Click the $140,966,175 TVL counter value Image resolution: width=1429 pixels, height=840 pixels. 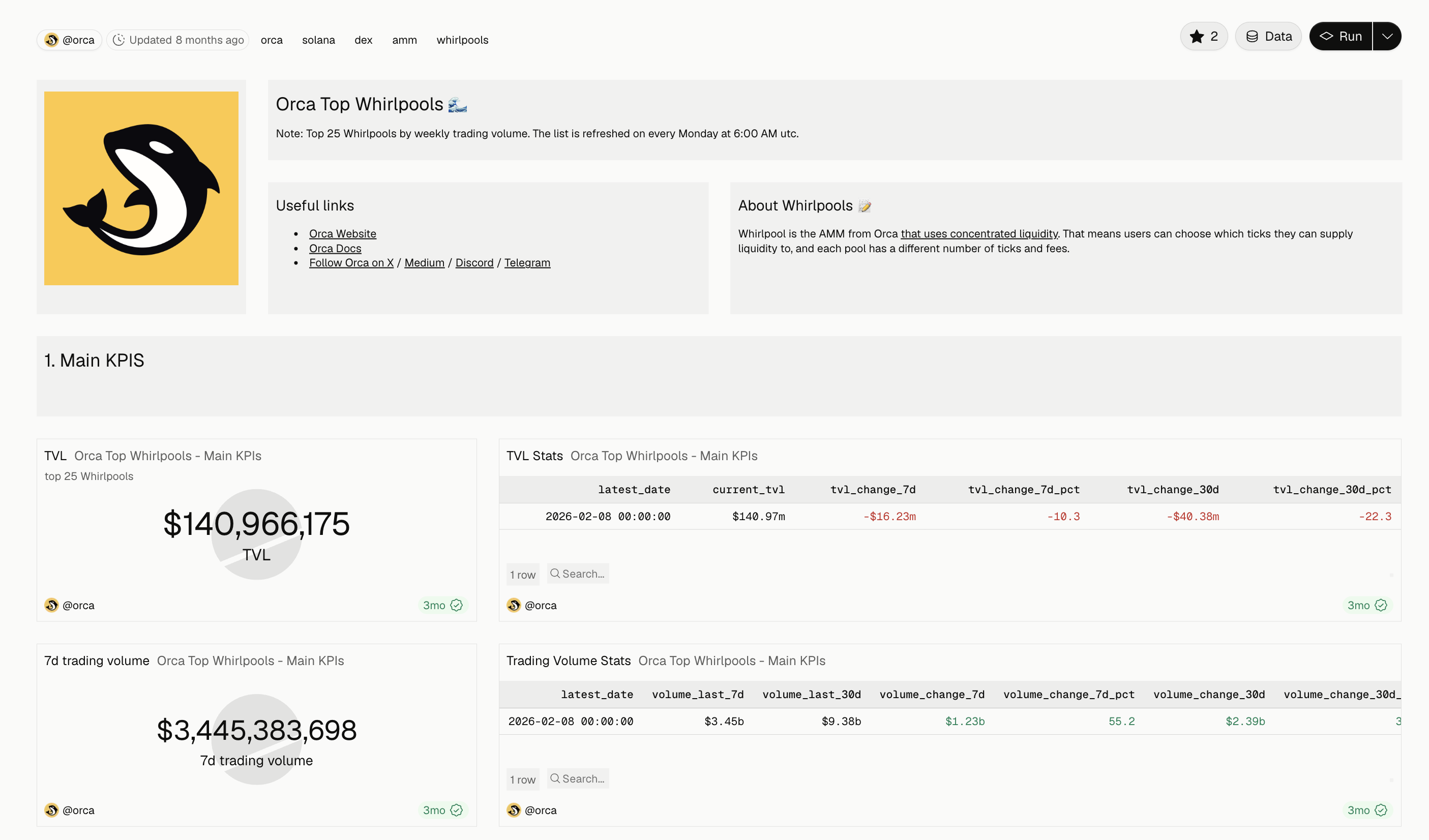point(256,524)
